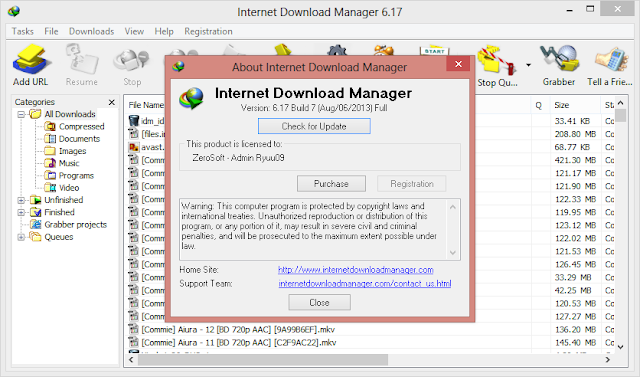Click the Close button in About dialog

(x=319, y=303)
